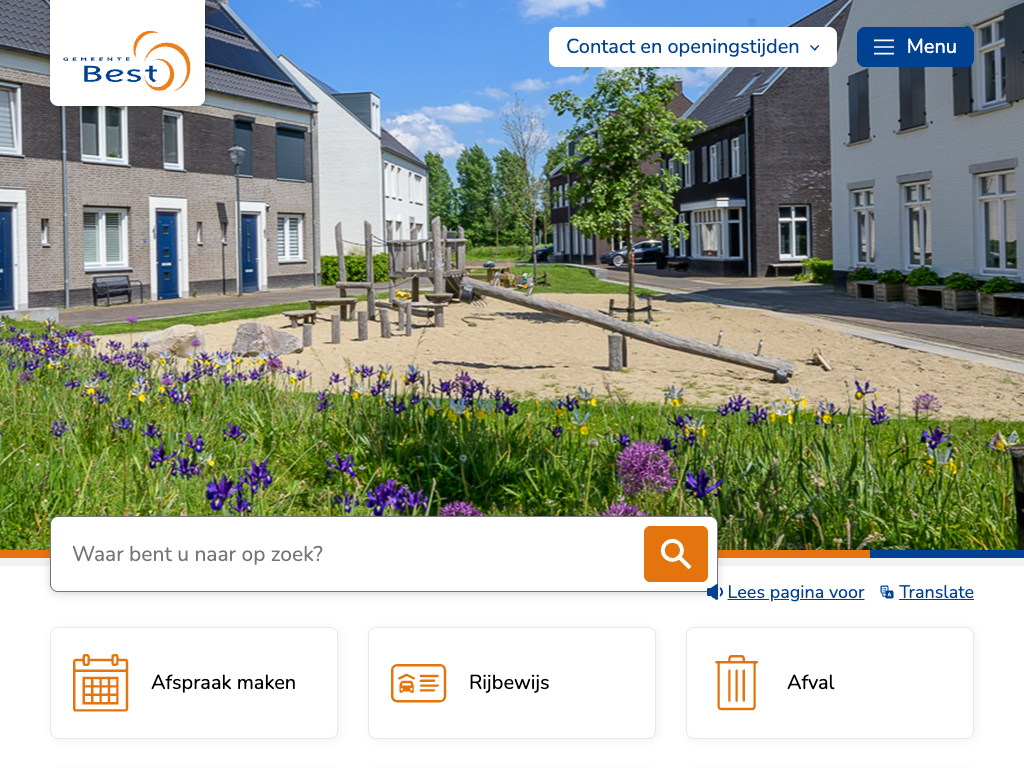
Task: Click the driving licence card icon
Action: click(418, 683)
